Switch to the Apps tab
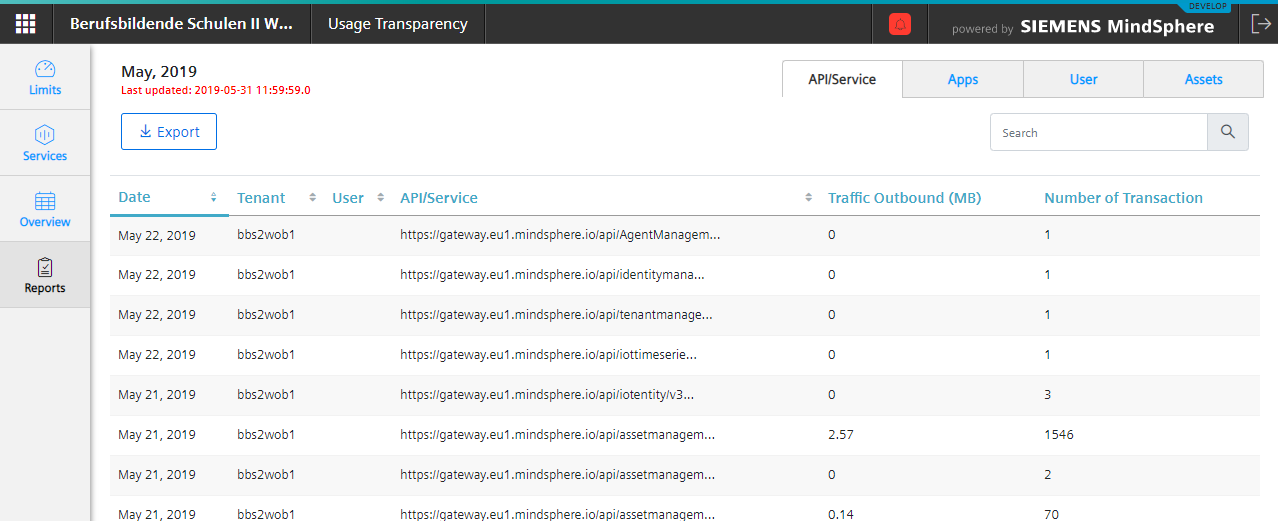This screenshot has height=521, width=1278. coord(962,79)
